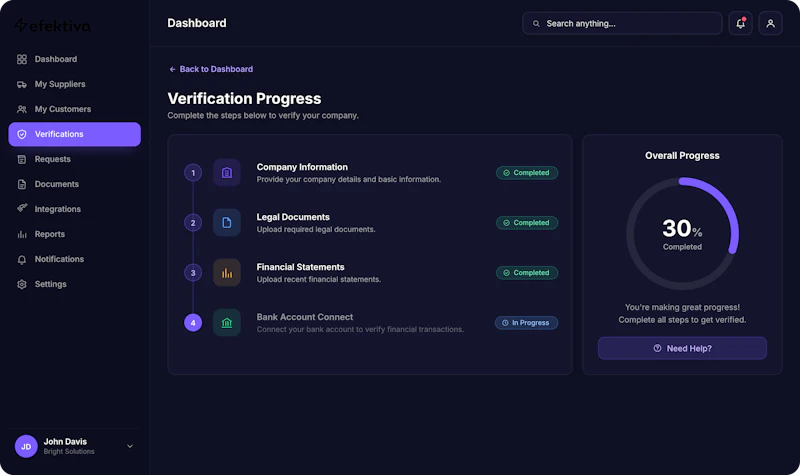Open the Documents menu item

click(x=74, y=184)
